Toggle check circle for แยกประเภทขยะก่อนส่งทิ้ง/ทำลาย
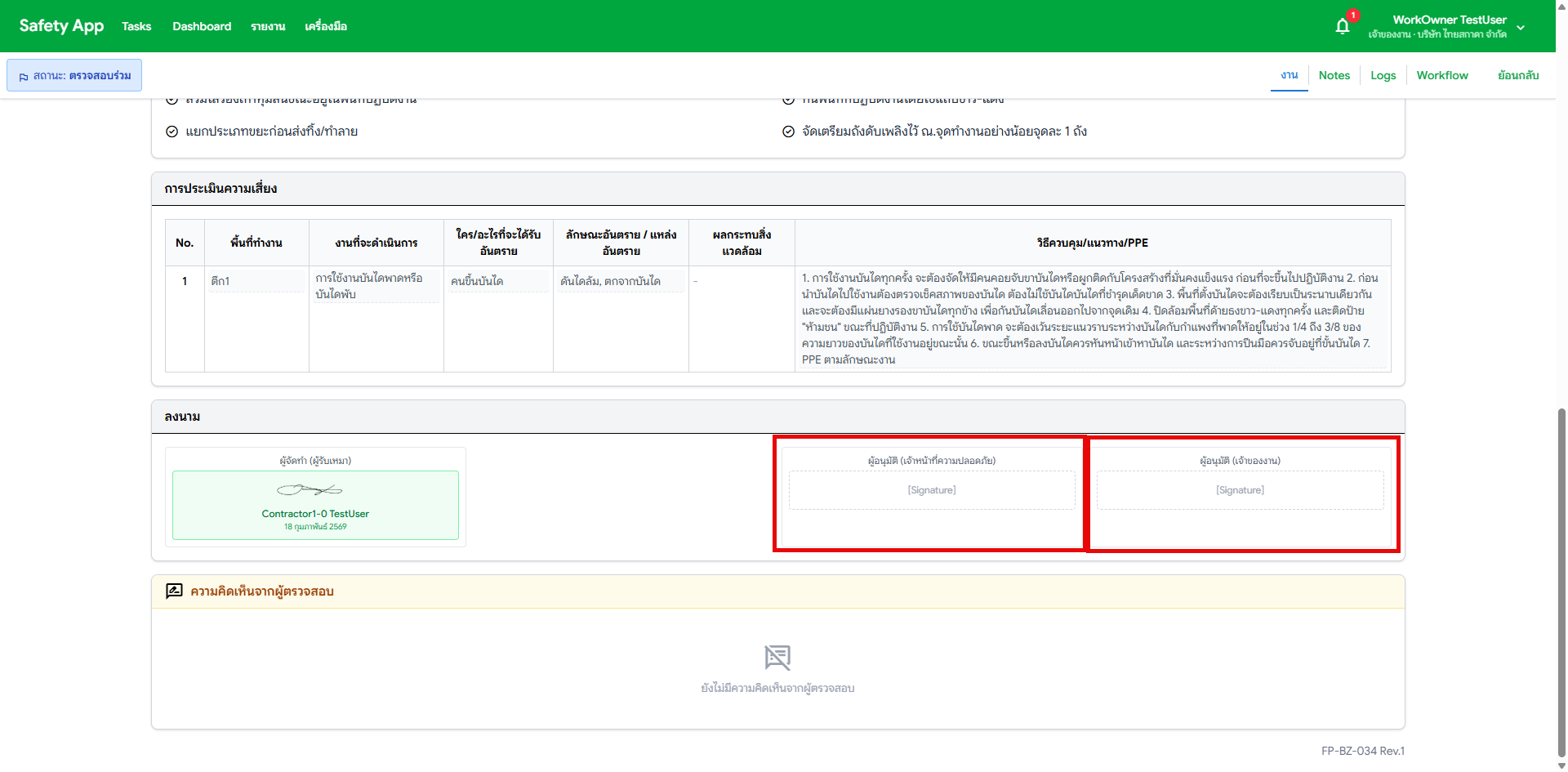 click(172, 132)
